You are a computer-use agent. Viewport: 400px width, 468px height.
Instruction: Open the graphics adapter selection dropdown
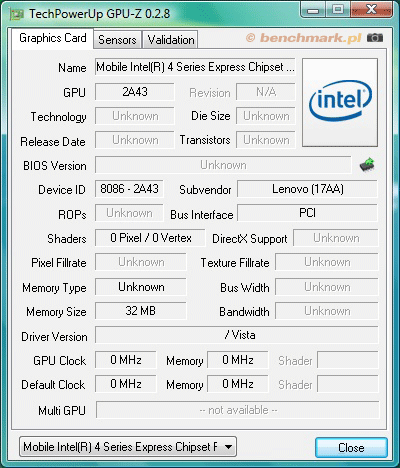[128, 447]
